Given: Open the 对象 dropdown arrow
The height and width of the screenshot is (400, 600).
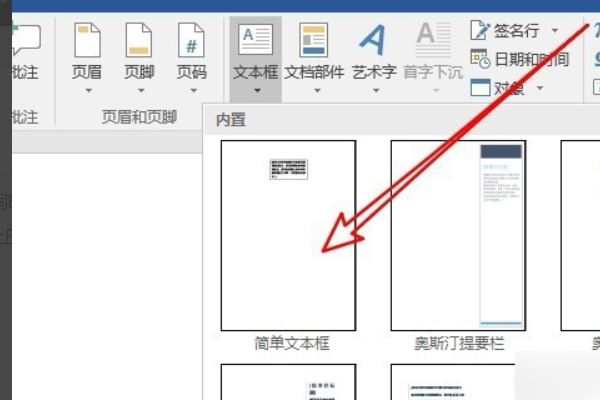Looking at the screenshot, I should click(540, 88).
